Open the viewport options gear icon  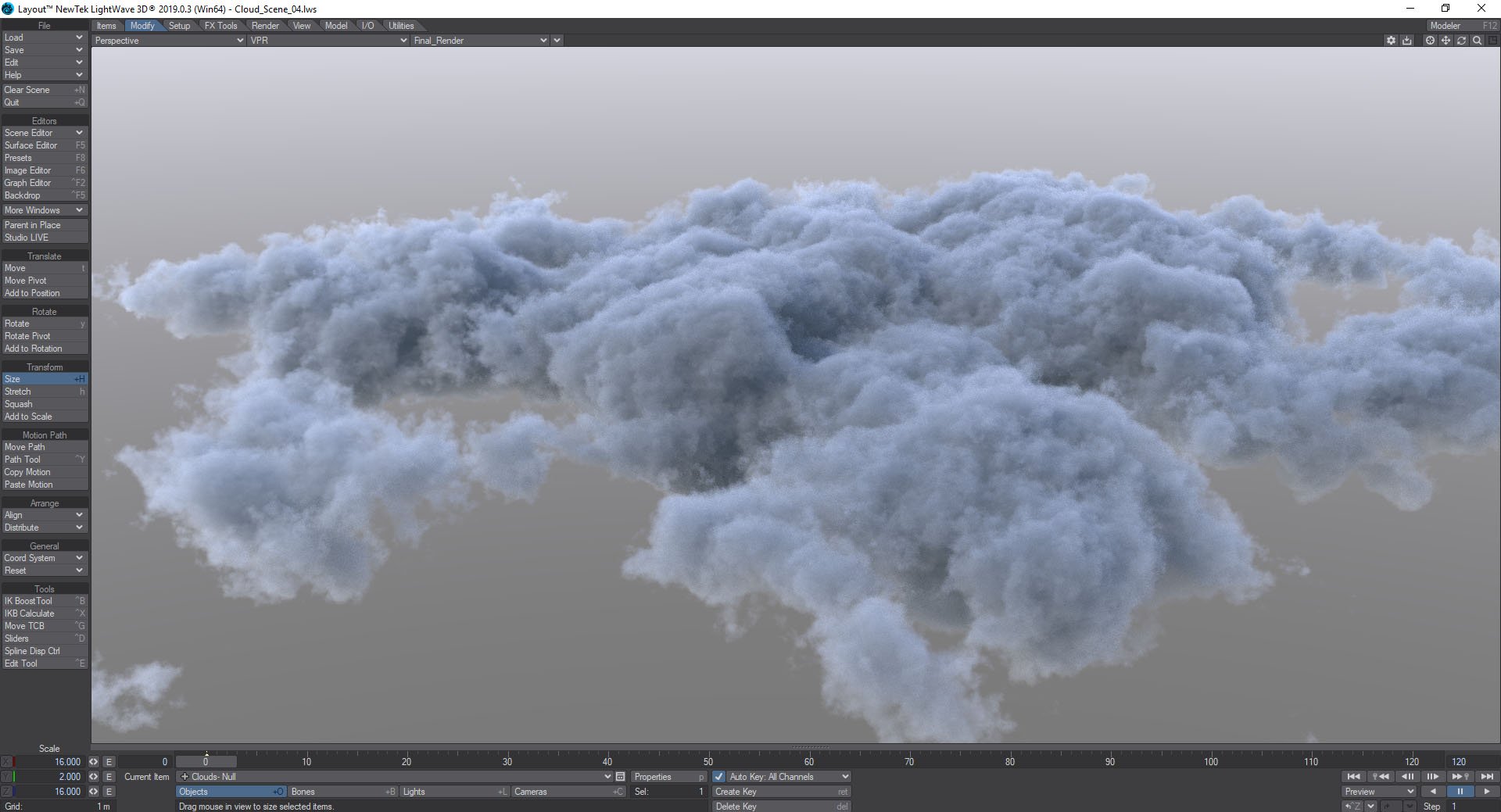point(1391,41)
